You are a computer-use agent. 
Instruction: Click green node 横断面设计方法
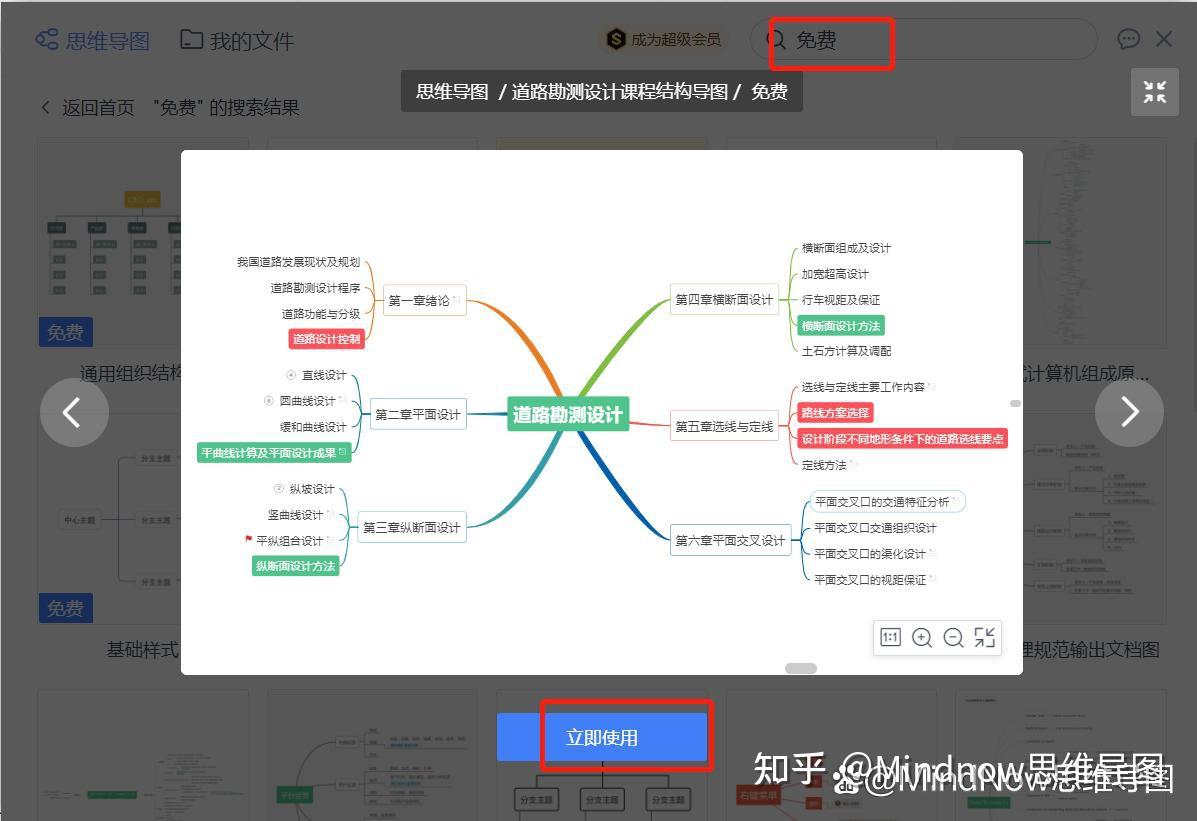point(840,325)
